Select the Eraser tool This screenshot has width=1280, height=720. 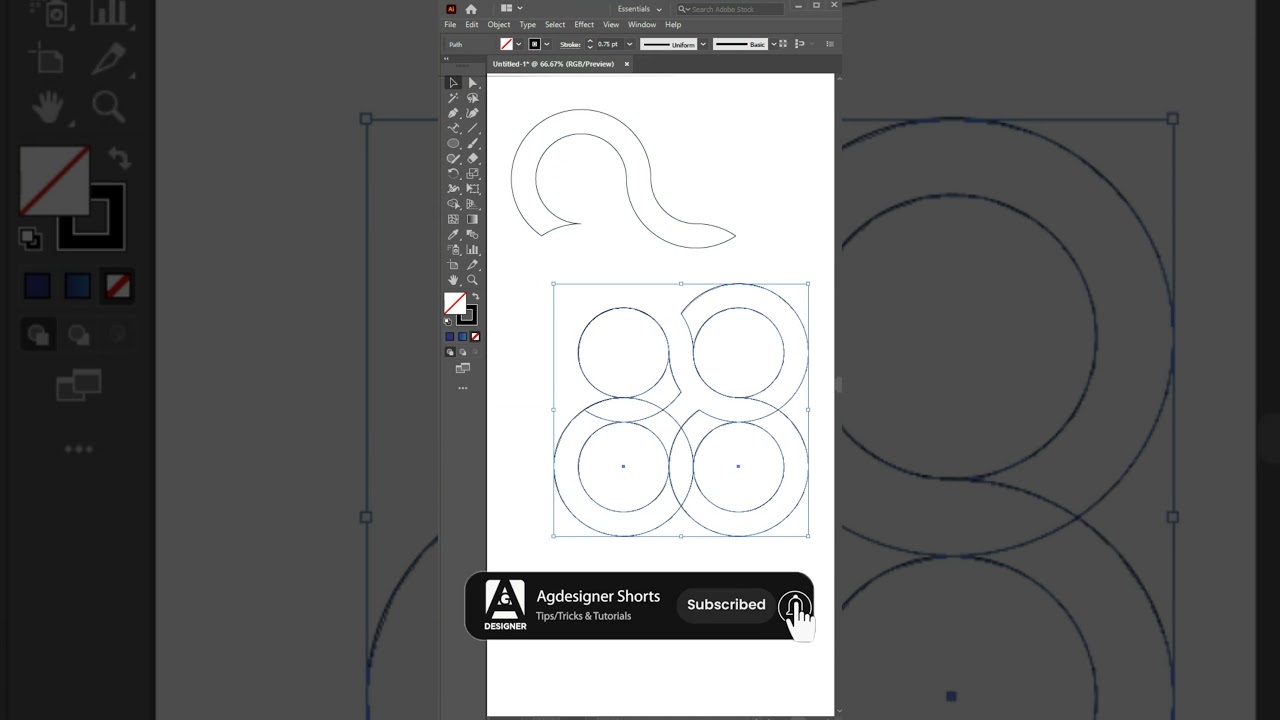[473, 158]
